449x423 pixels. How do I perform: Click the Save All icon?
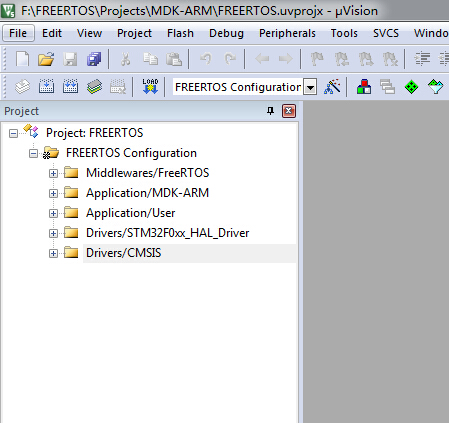[94, 59]
